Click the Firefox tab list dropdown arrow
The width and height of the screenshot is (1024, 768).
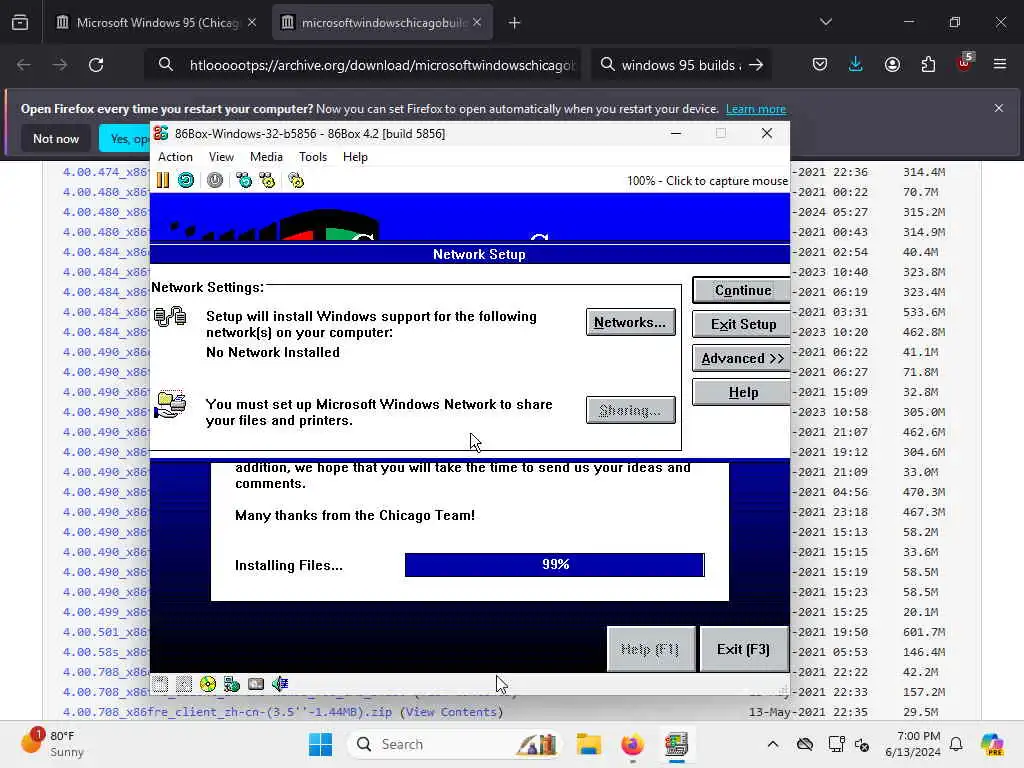[825, 22]
